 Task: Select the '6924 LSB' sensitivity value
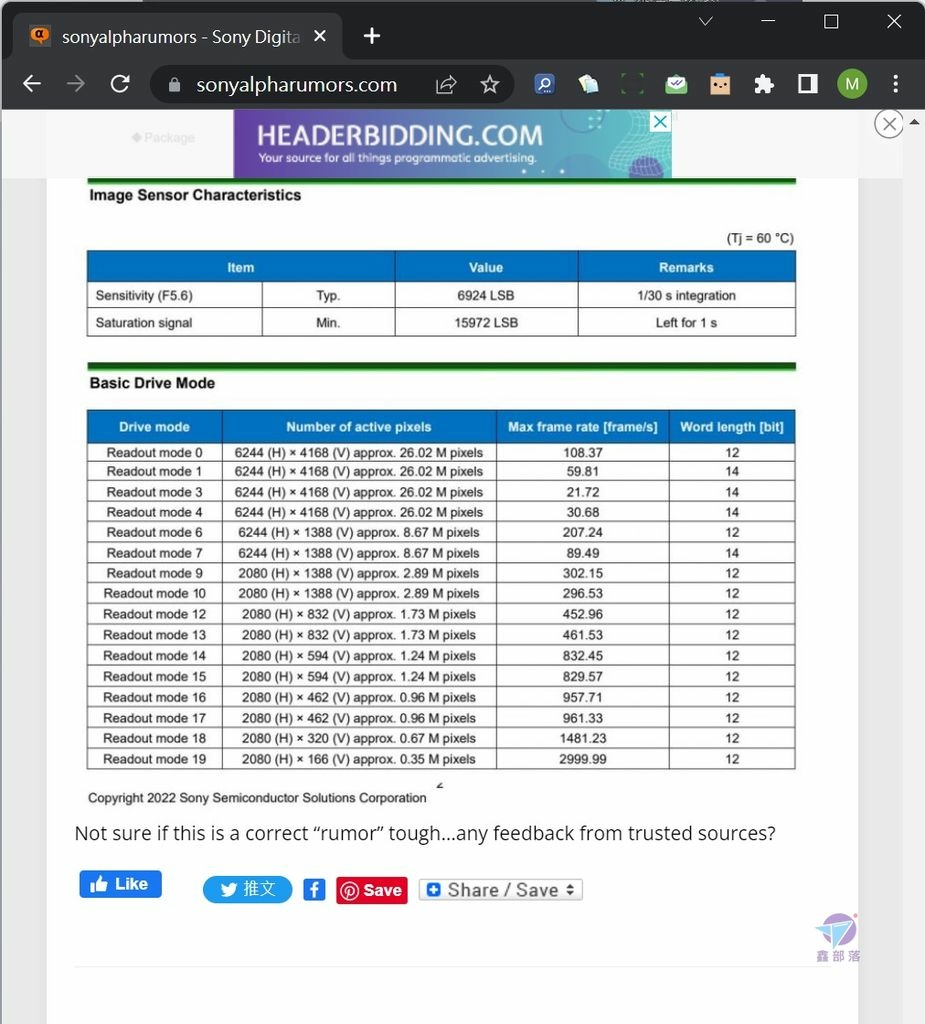click(486, 295)
